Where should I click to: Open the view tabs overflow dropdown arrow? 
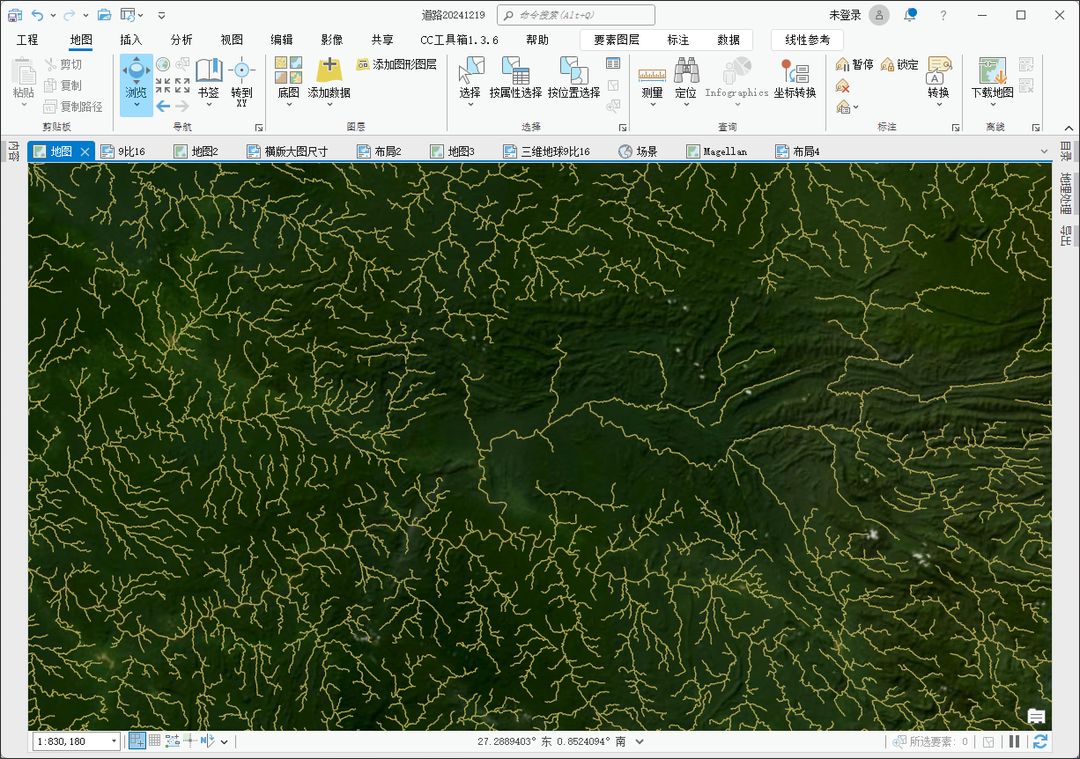[x=1044, y=152]
